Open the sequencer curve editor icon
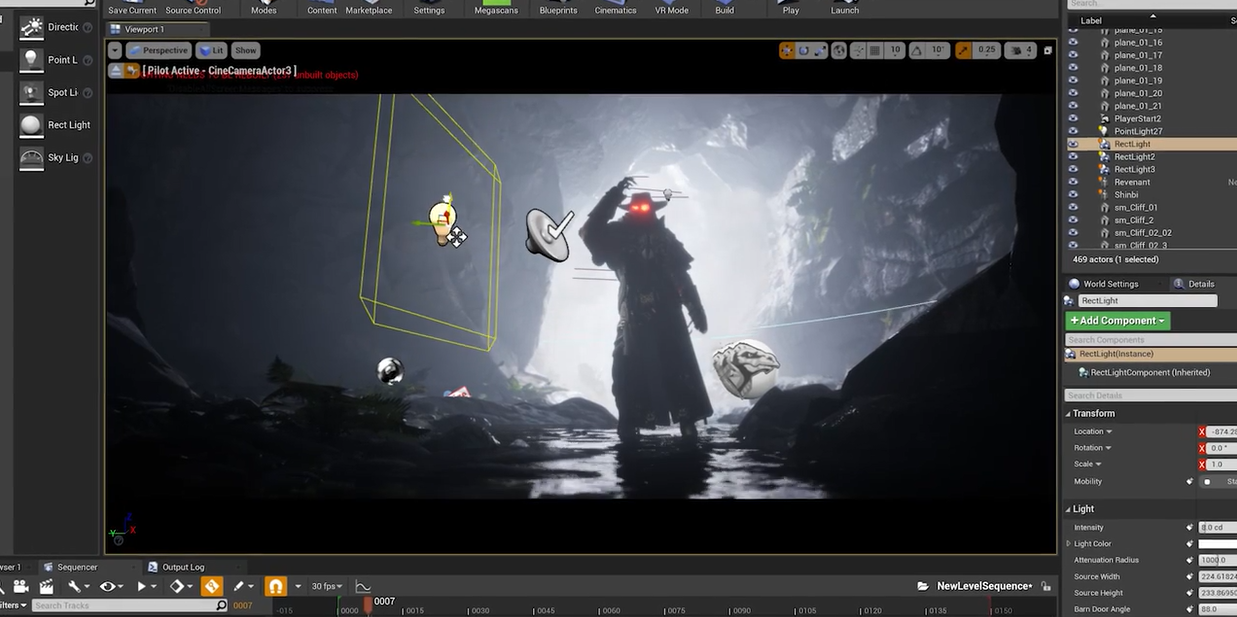The image size is (1237, 617). pos(363,586)
